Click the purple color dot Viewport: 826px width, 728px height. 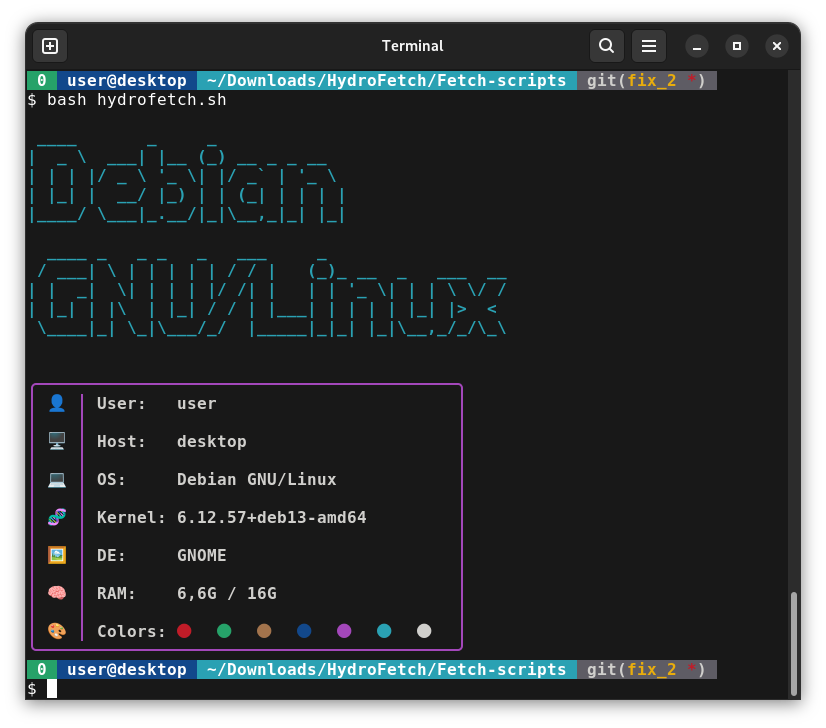point(344,631)
